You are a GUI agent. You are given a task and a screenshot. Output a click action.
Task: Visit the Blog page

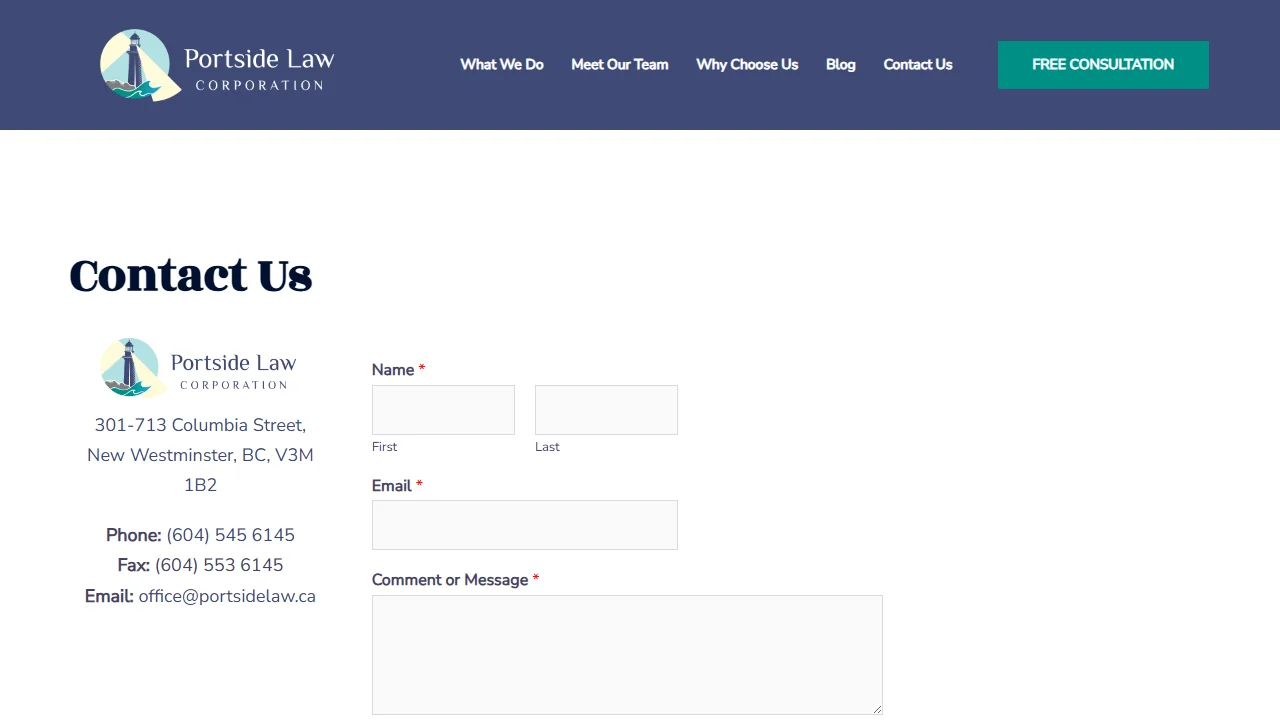841,65
